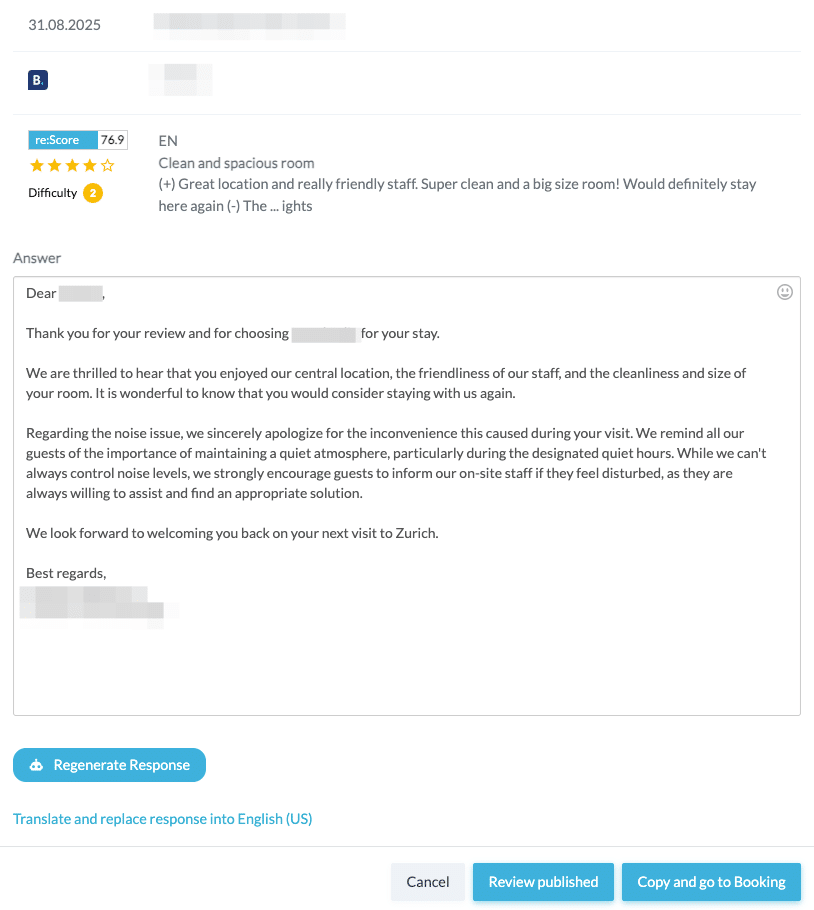The width and height of the screenshot is (814, 910).
Task: Select the robot icon on Regenerate Response
Action: coord(36,764)
